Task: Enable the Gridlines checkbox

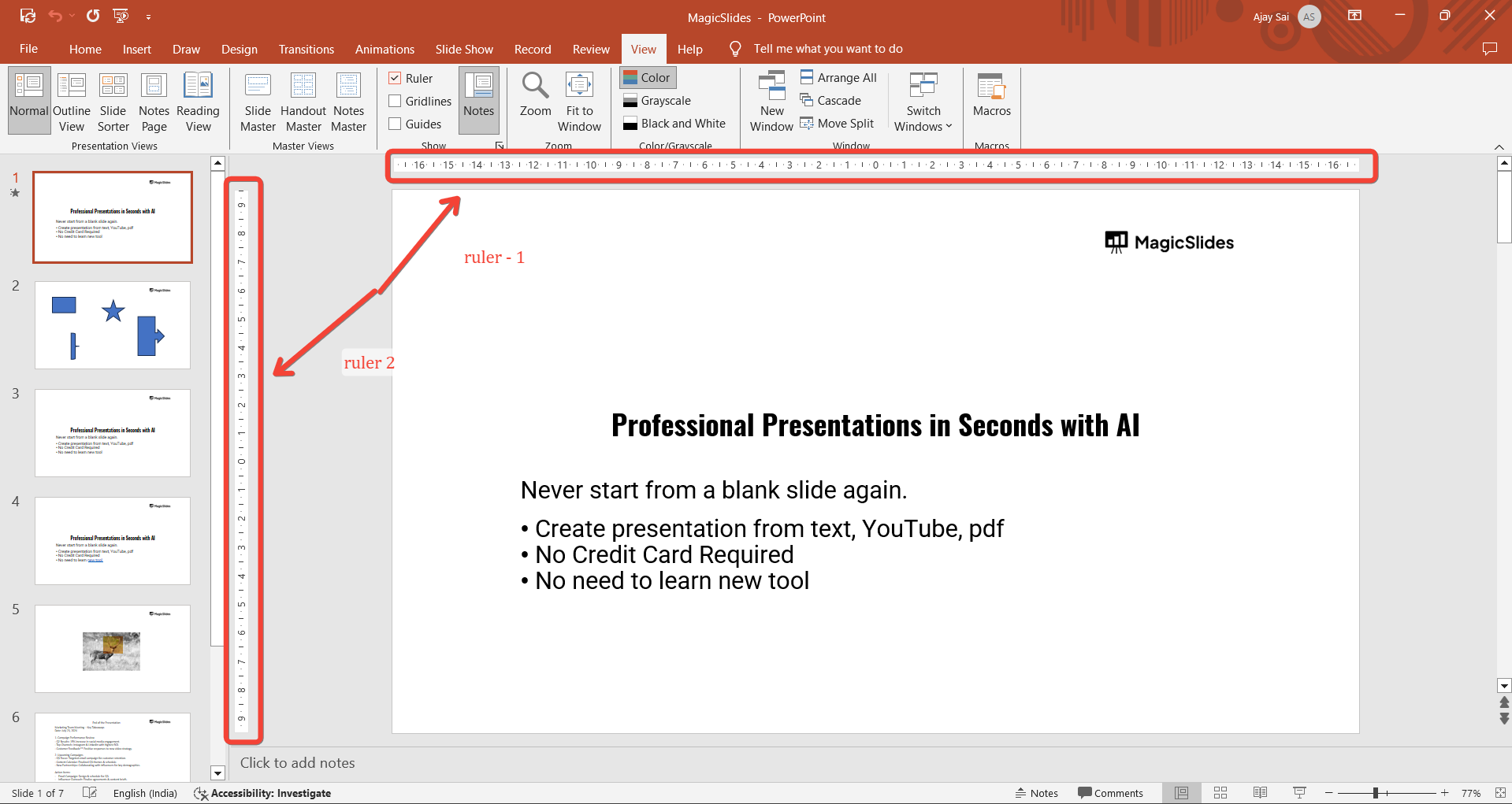Action: 396,101
